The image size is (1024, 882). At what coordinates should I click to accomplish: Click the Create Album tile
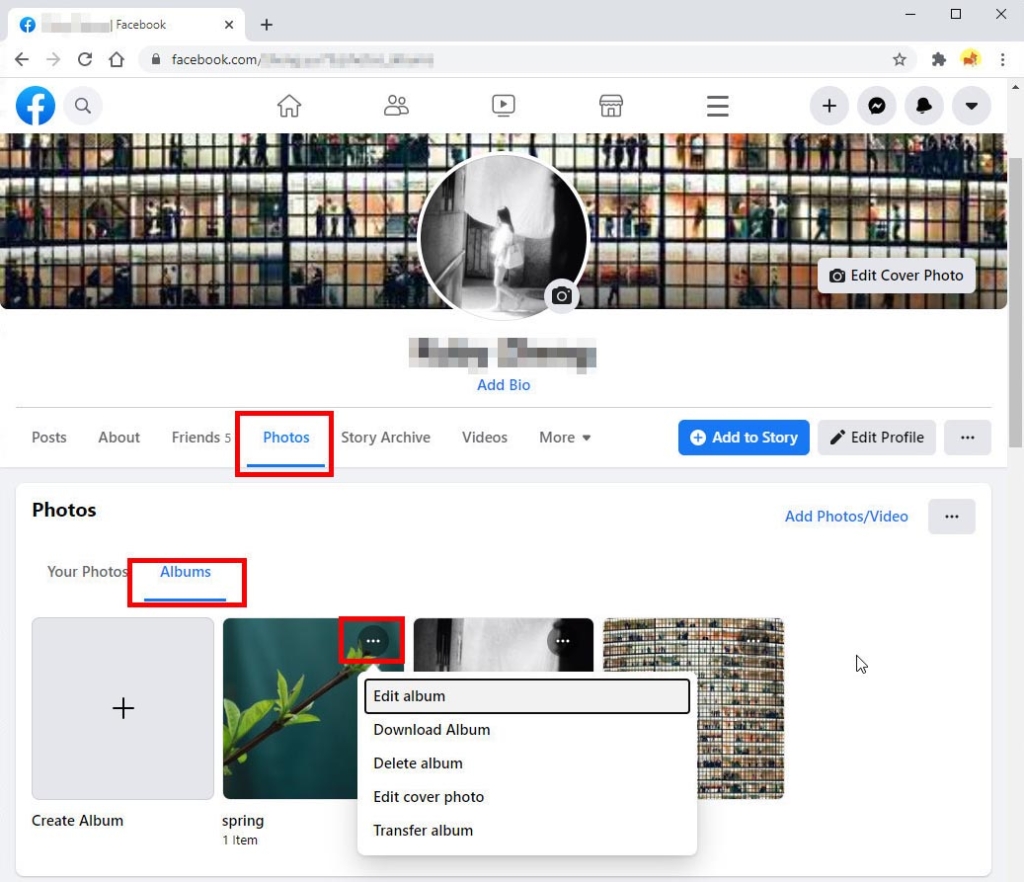point(122,708)
